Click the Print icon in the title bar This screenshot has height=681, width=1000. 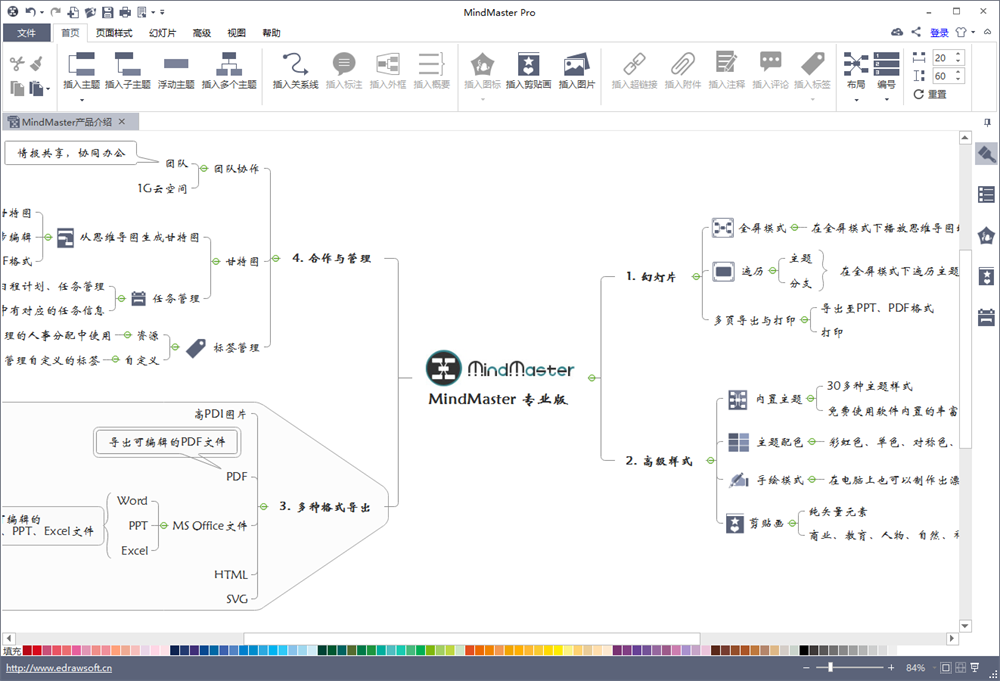pyautogui.click(x=124, y=12)
